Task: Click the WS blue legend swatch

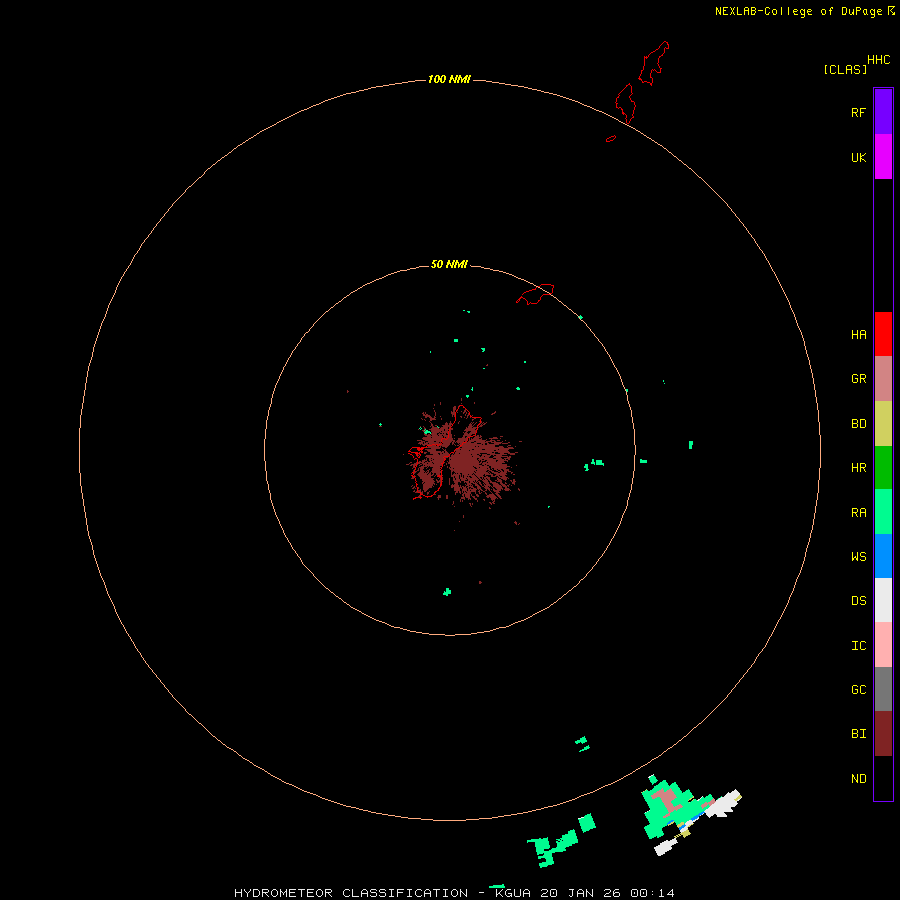Action: [883, 556]
